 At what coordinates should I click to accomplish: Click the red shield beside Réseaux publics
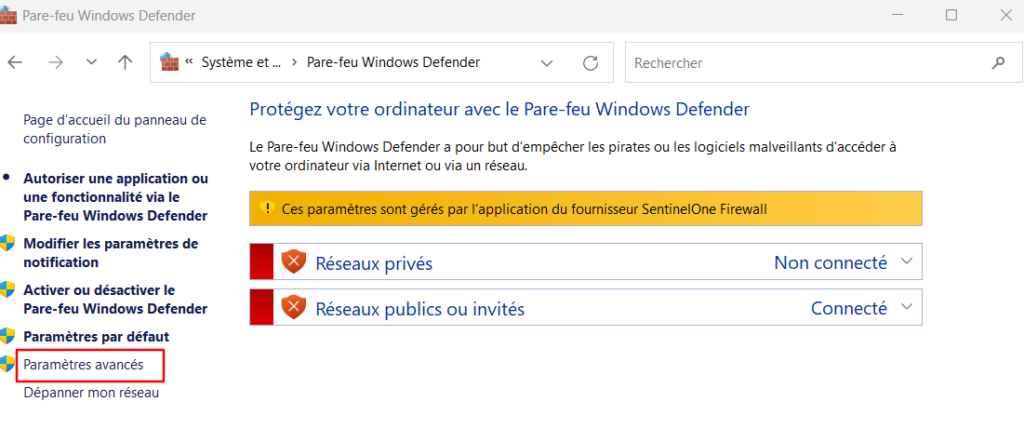[x=293, y=308]
